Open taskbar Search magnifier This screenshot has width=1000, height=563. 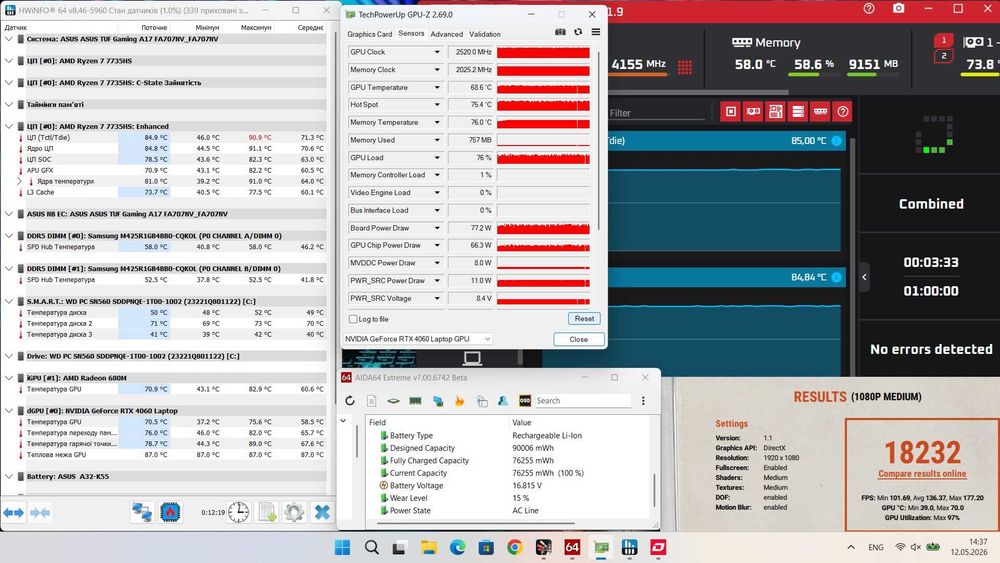372,547
